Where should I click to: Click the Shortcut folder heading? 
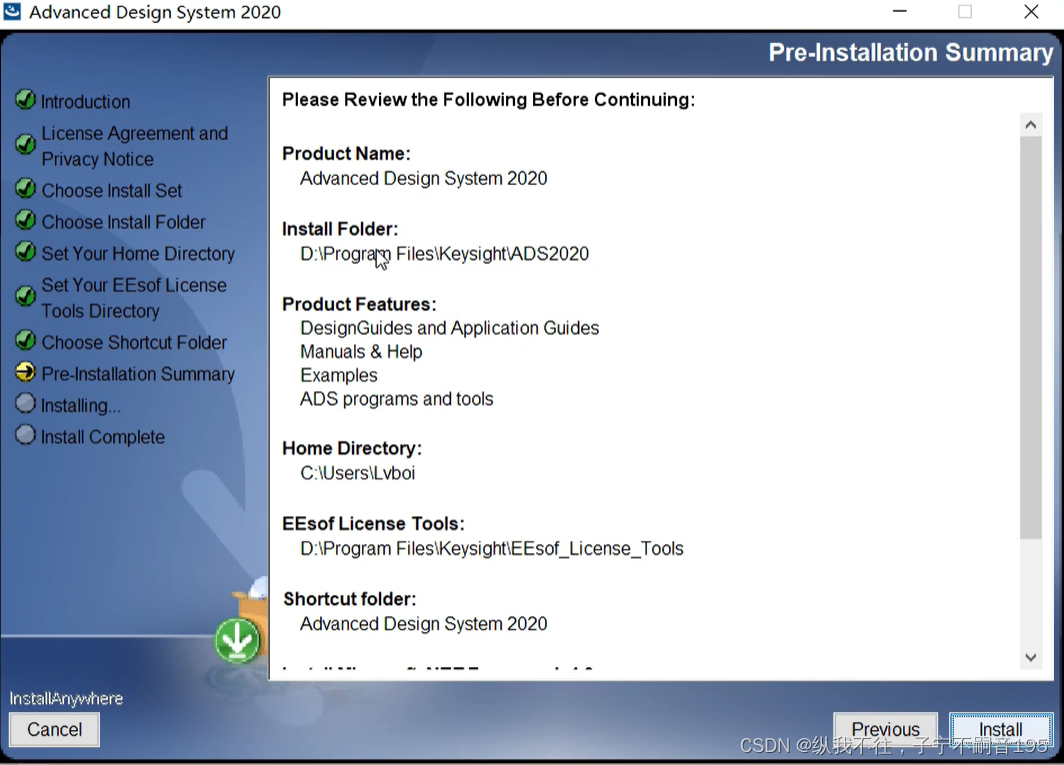click(x=349, y=599)
